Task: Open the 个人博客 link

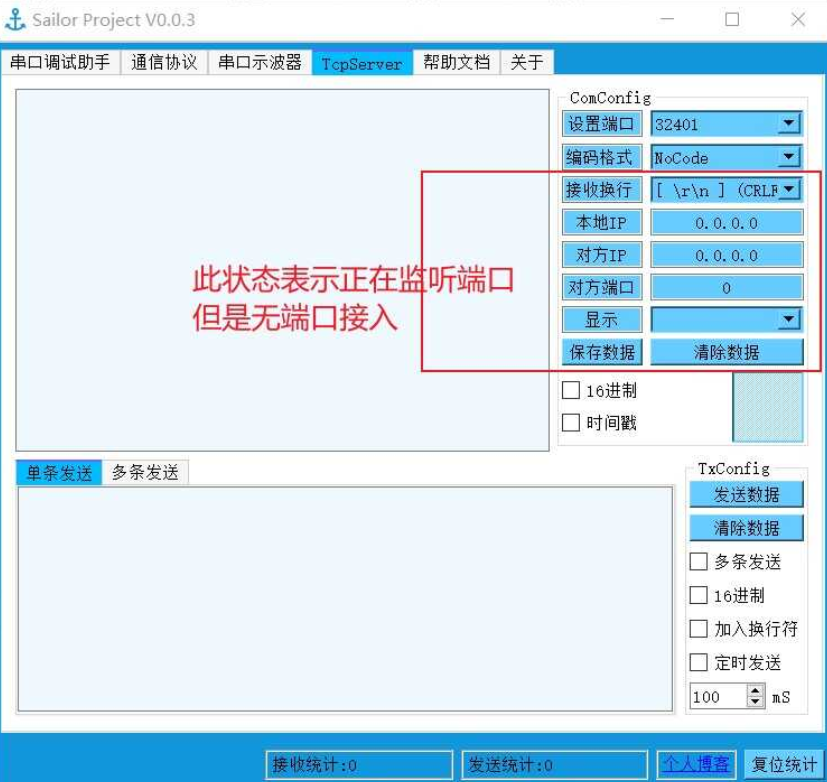Action: 697,761
